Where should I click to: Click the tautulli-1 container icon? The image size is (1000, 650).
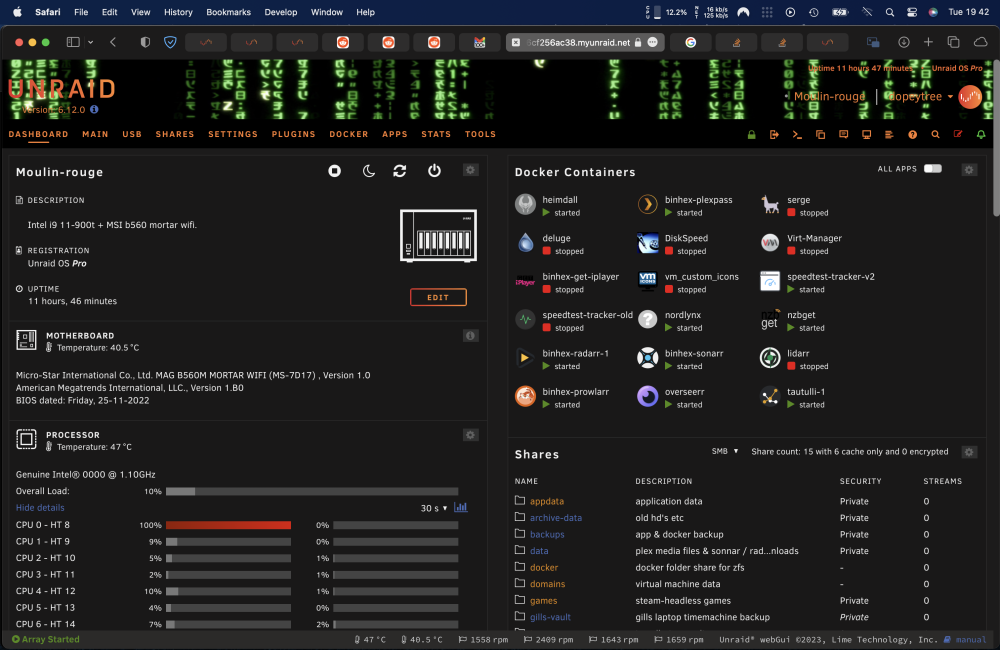(770, 396)
